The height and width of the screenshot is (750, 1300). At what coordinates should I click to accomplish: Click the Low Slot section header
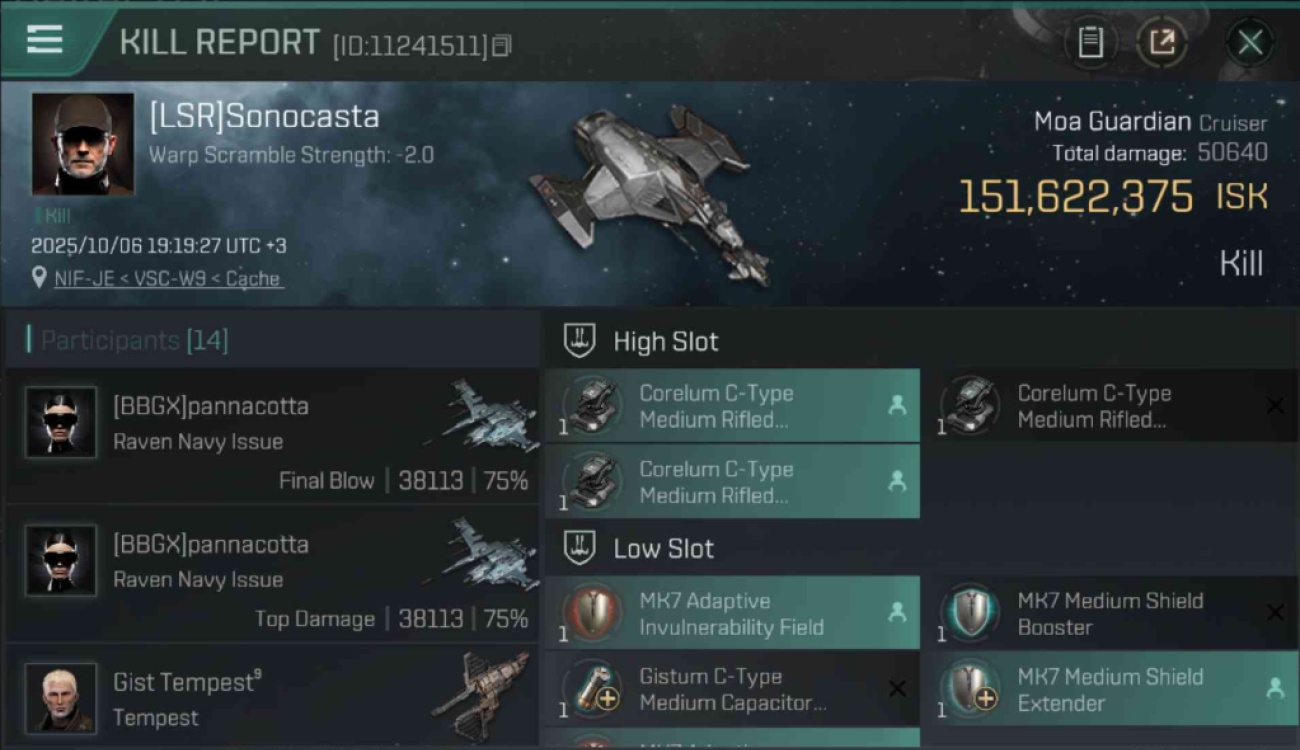click(x=663, y=548)
